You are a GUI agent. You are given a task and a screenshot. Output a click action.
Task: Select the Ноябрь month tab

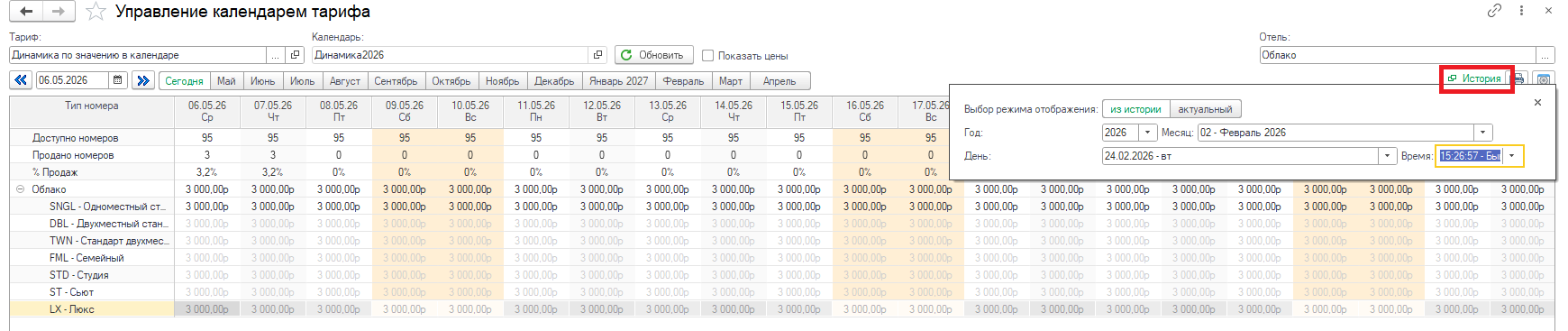point(503,81)
